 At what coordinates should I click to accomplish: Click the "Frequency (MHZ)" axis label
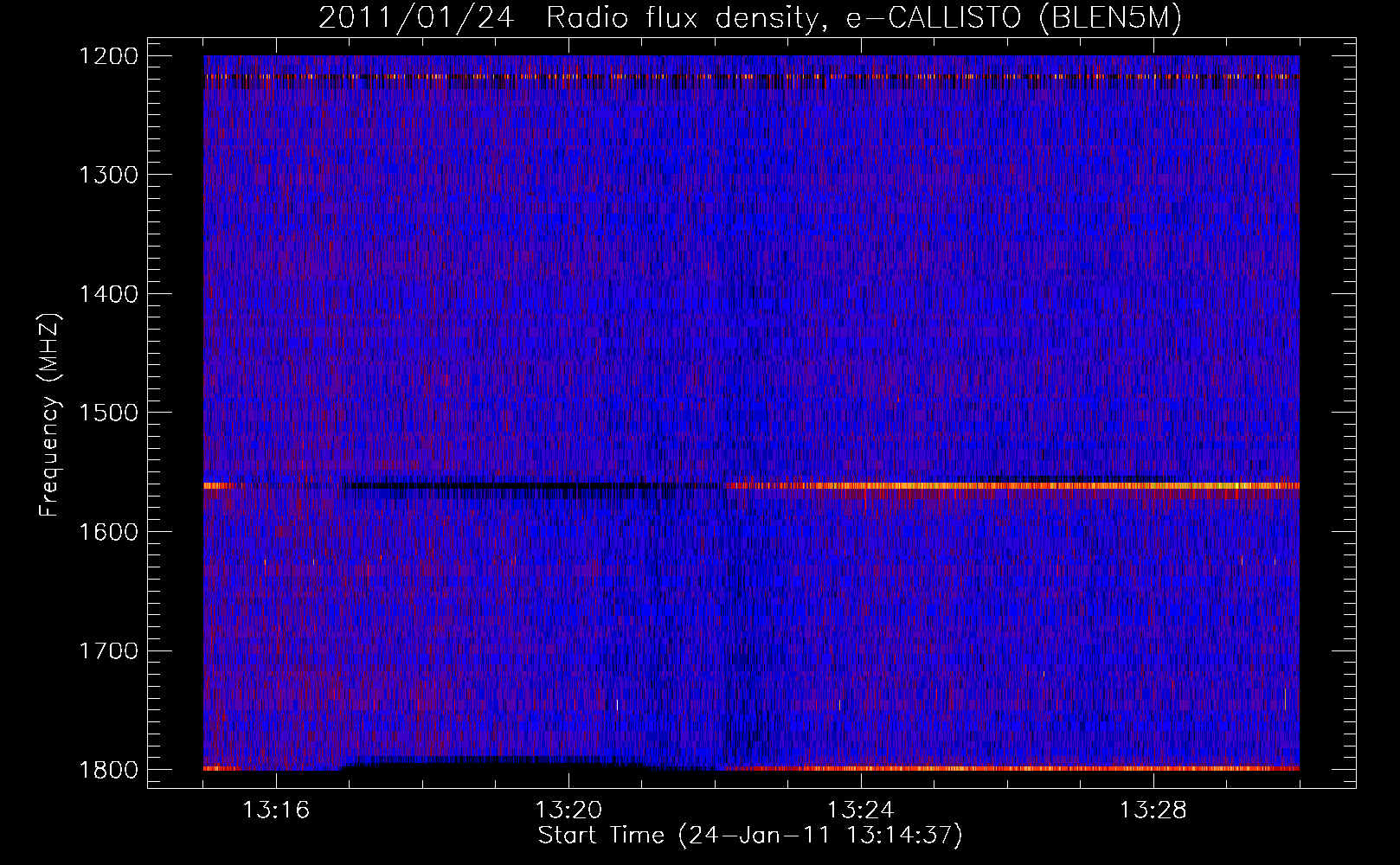click(x=50, y=415)
